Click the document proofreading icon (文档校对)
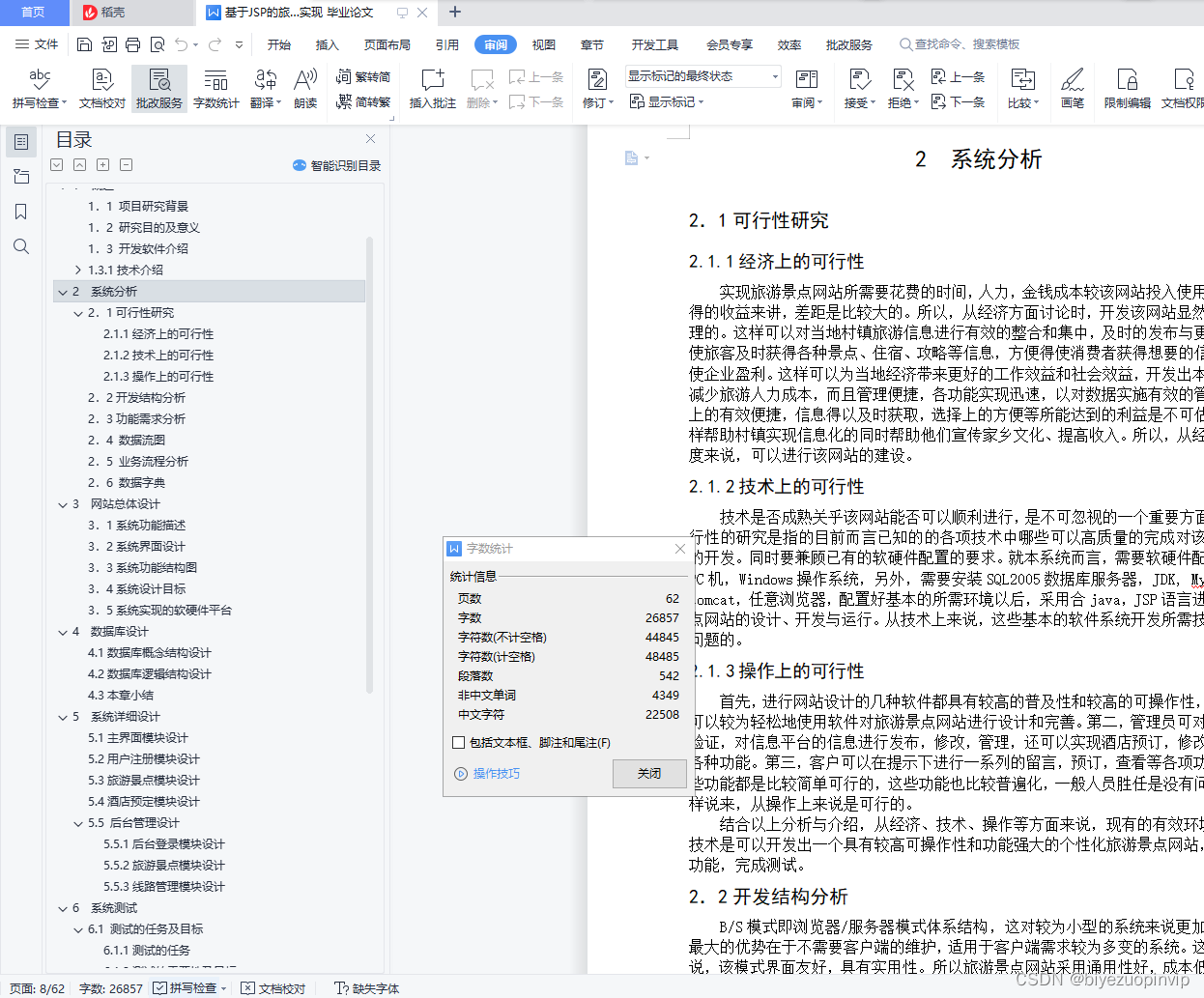Screen dimensions: 1204x998 [x=101, y=89]
